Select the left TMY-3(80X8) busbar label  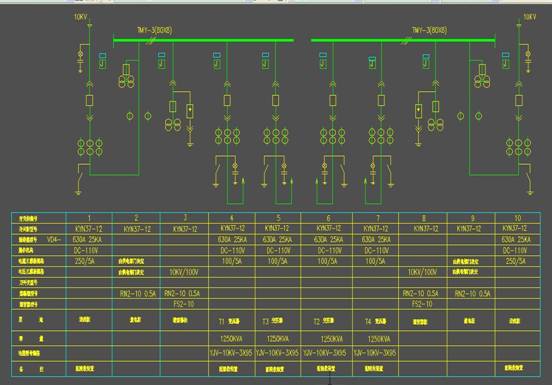coord(155,30)
